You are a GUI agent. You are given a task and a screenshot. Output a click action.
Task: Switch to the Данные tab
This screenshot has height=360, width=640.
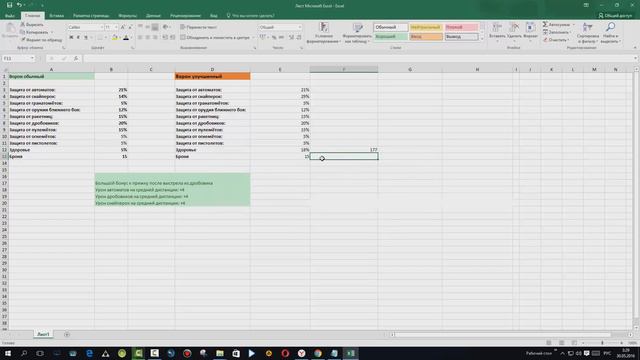[153, 16]
